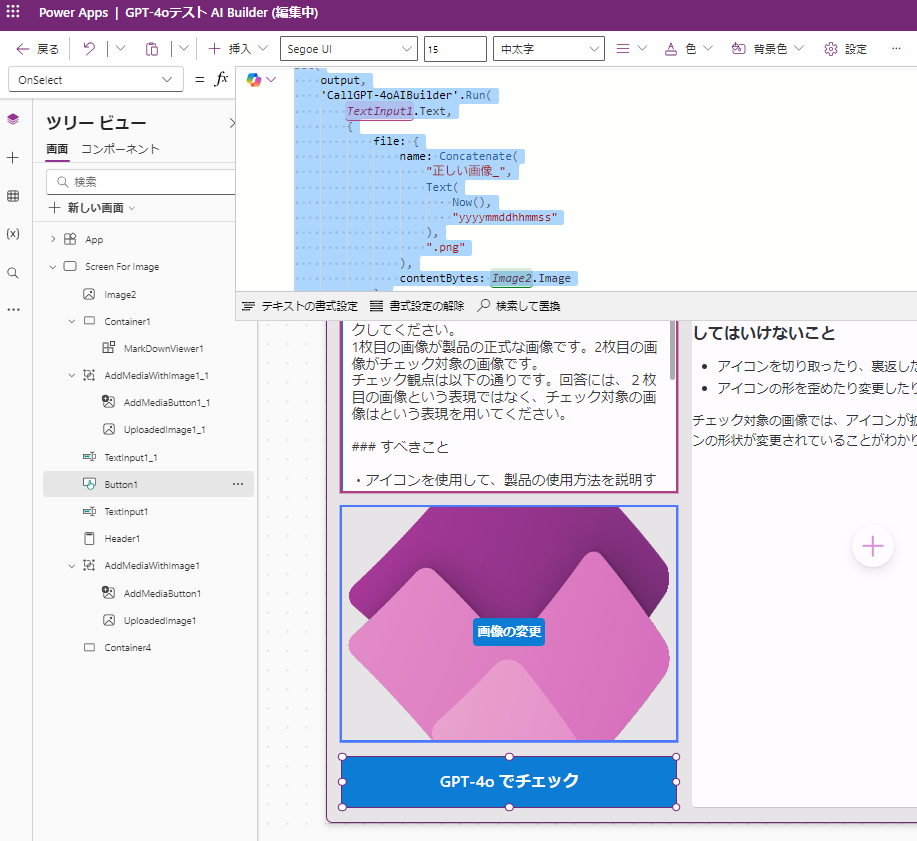The image size is (917, 841).
Task: Click テキストの書式設定 format text
Action: pos(299,306)
